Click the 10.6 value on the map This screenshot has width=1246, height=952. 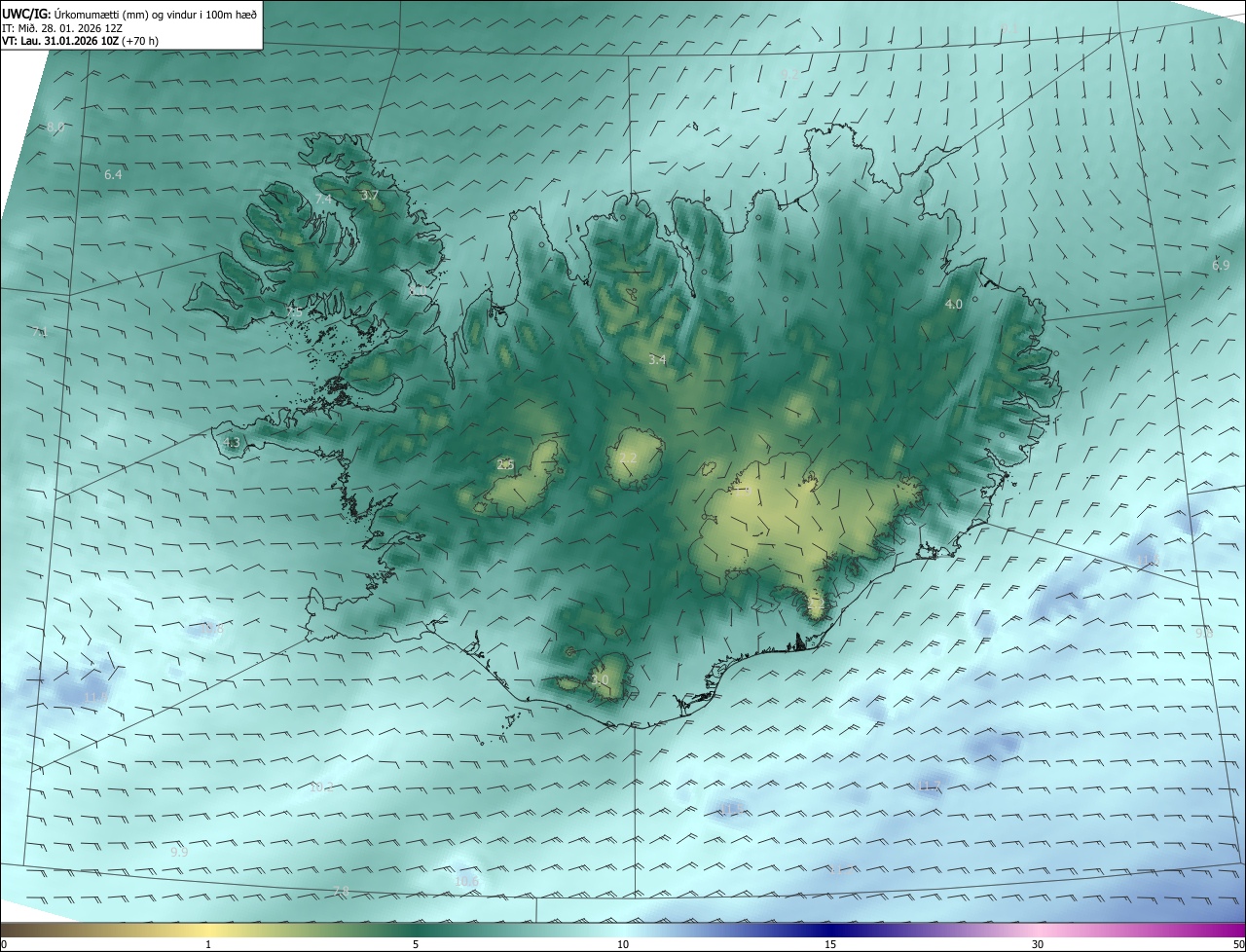467,882
